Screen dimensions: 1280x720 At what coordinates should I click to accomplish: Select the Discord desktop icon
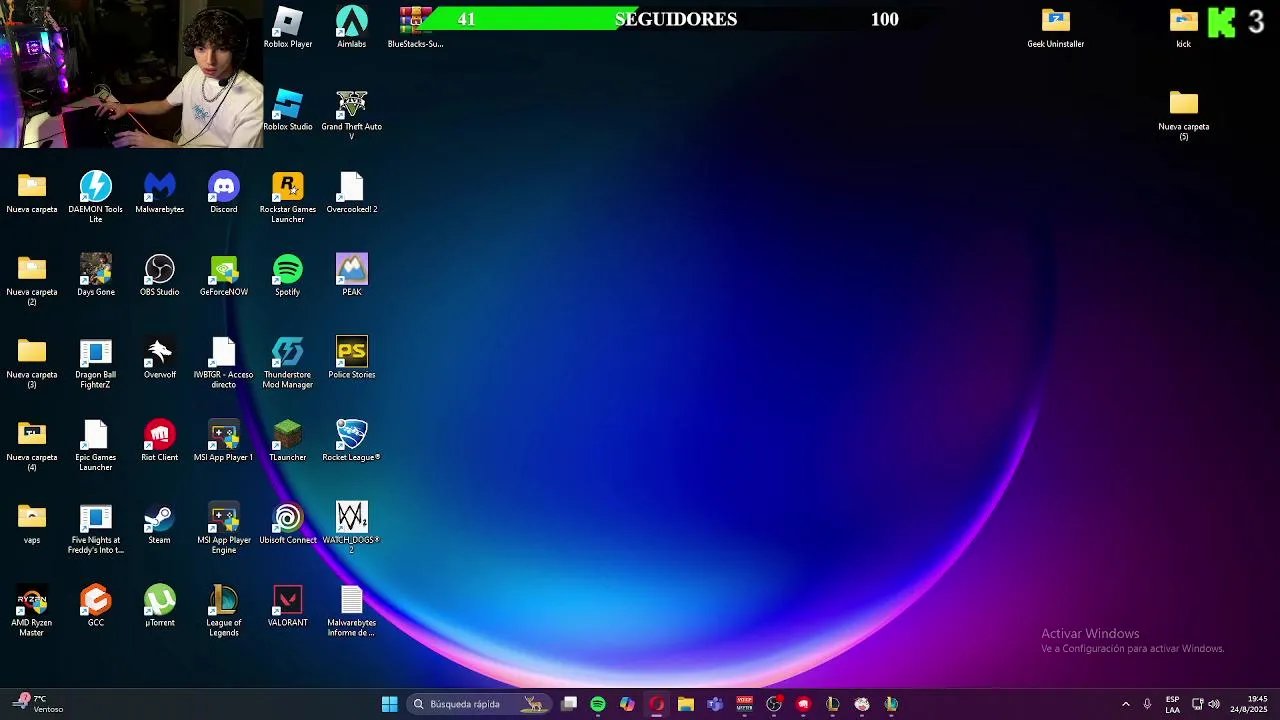coord(224,193)
